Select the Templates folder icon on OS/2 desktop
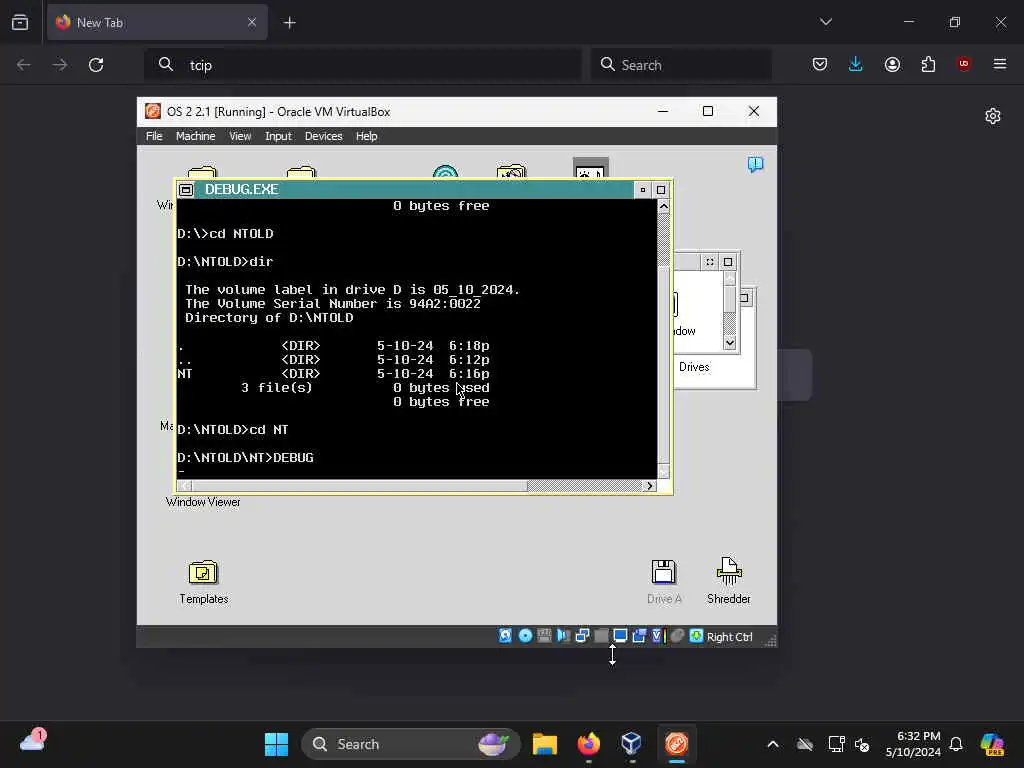This screenshot has height=768, width=1024. click(203, 573)
